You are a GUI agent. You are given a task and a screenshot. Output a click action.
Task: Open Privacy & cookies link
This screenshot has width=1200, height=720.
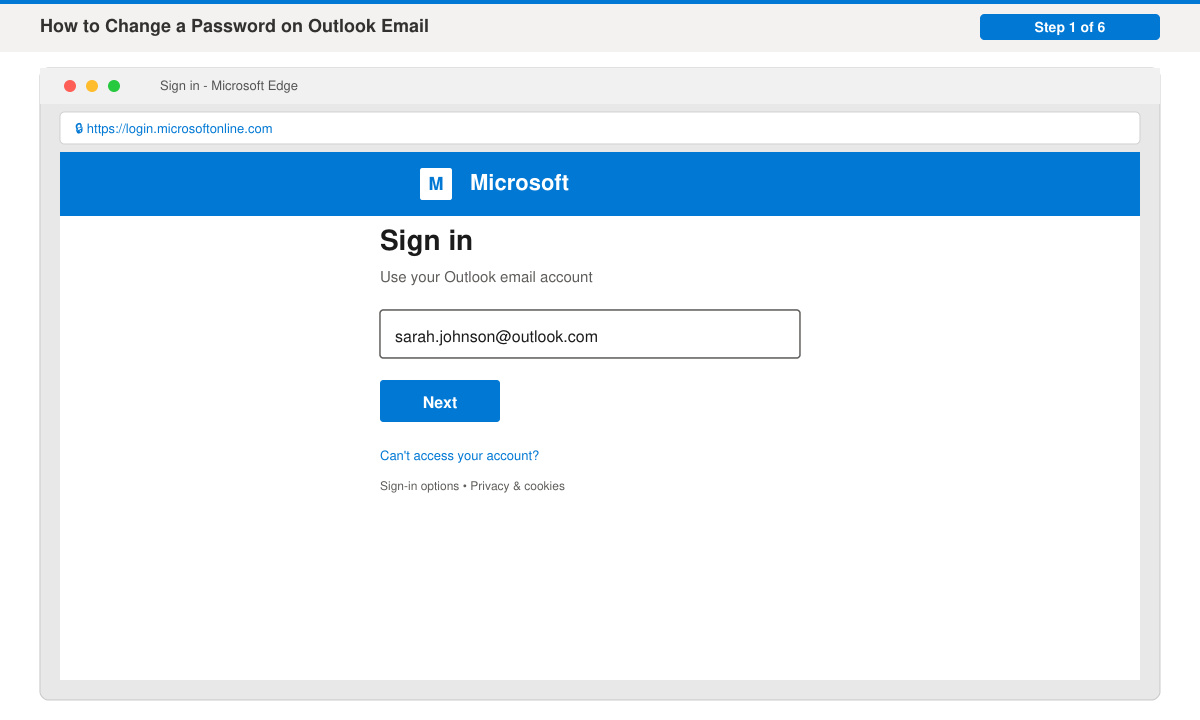pyautogui.click(x=518, y=486)
